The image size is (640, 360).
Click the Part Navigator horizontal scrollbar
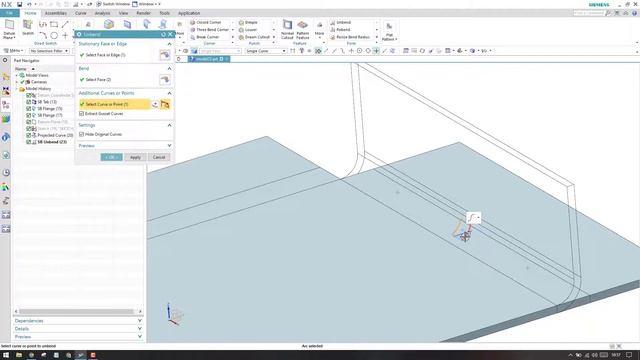pyautogui.click(x=78, y=311)
